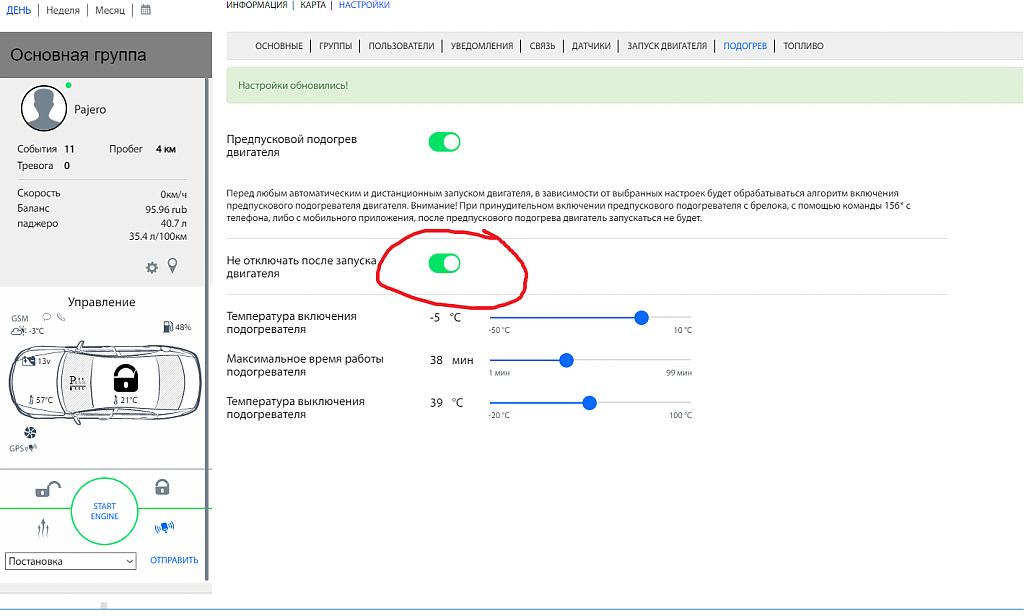Viewport: 1024px width, 616px height.
Task: Click the three upward arrows icon
Action: click(x=42, y=527)
